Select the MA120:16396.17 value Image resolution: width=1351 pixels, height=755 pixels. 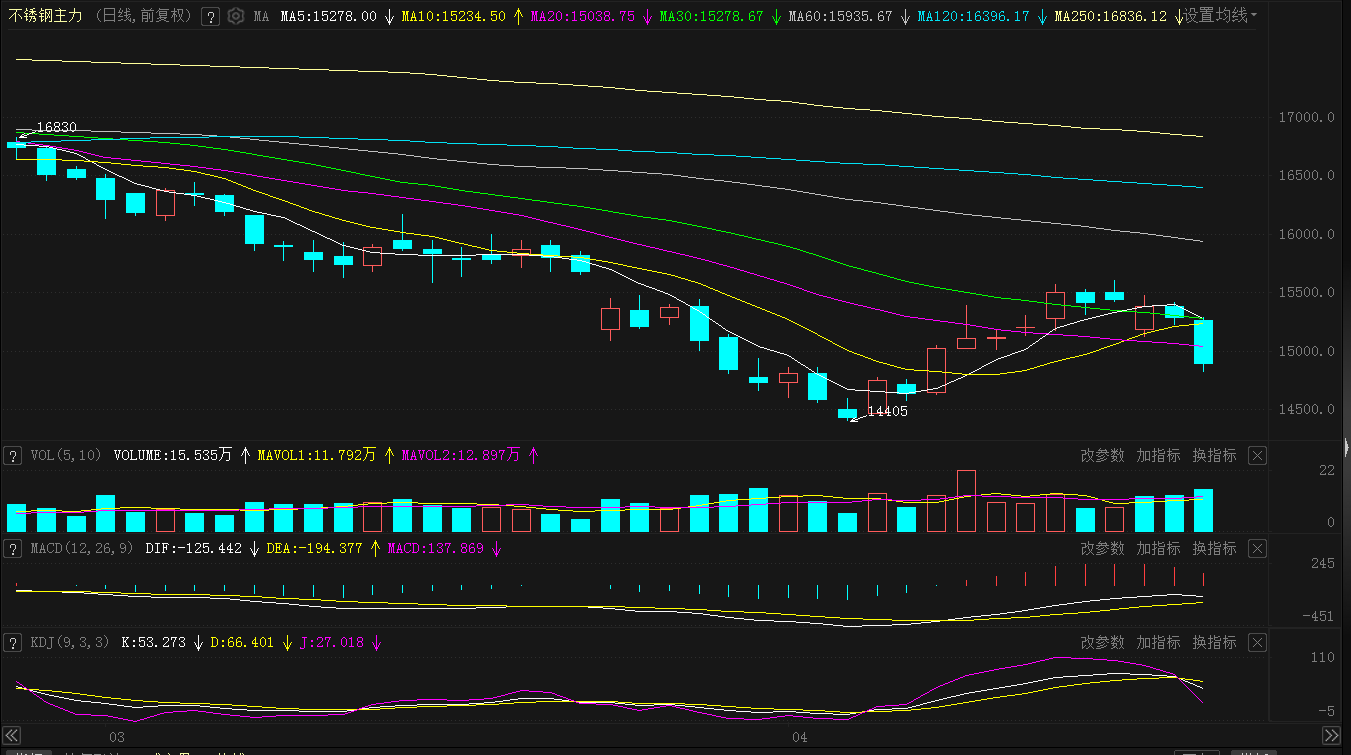(x=974, y=17)
